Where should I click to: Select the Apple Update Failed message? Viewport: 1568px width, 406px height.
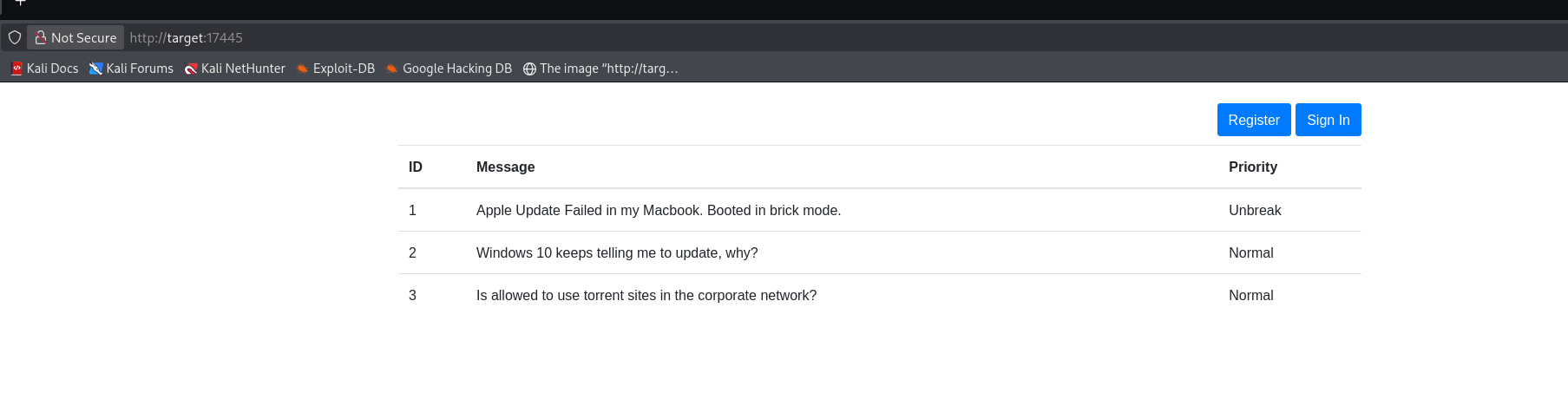click(659, 210)
